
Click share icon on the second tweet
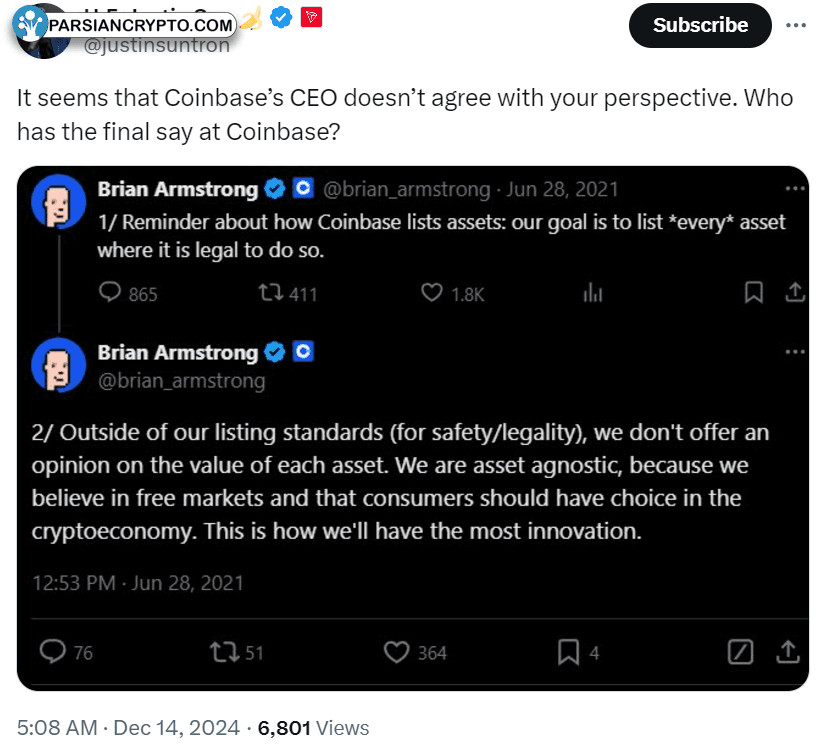[787, 652]
